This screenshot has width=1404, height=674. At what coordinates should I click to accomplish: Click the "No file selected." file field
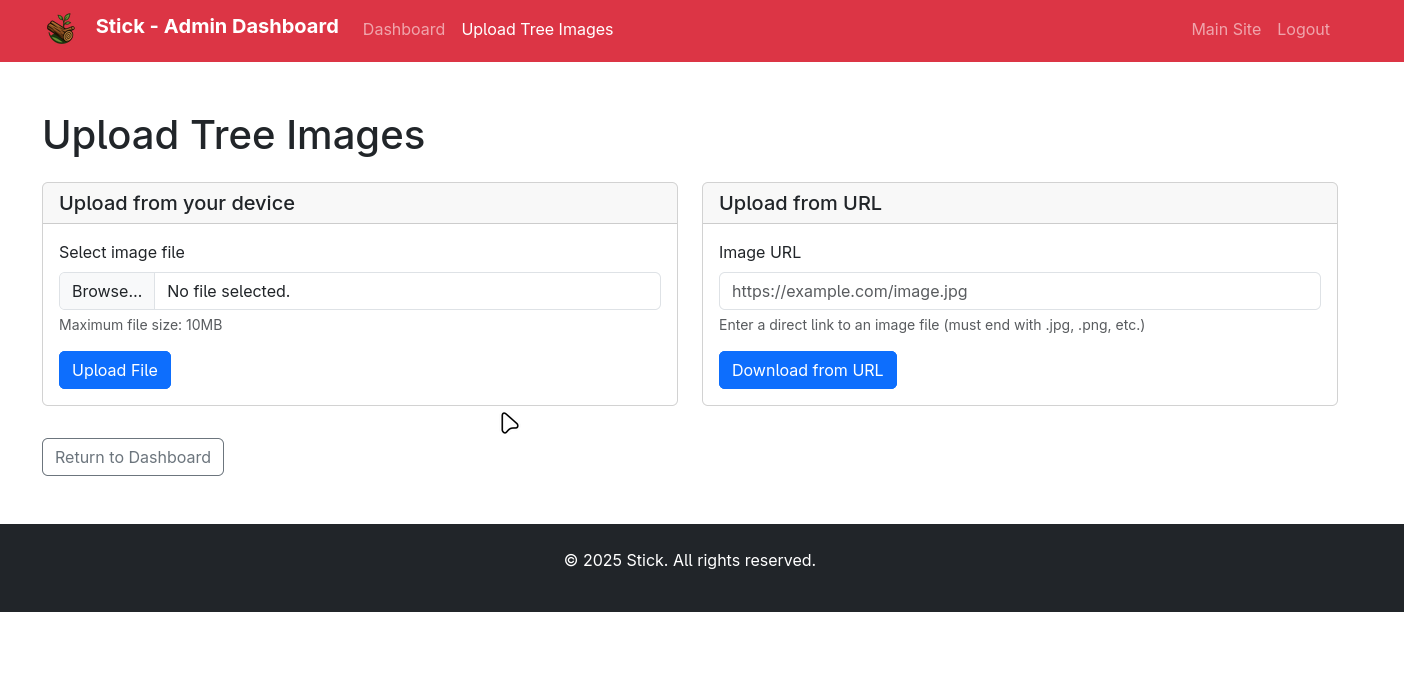[405, 291]
